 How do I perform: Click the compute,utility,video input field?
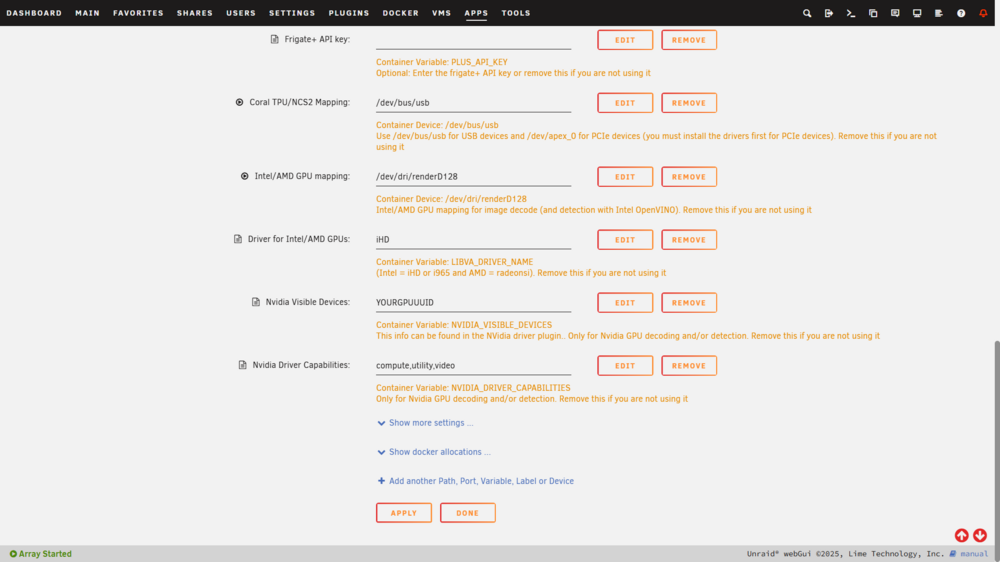473,366
